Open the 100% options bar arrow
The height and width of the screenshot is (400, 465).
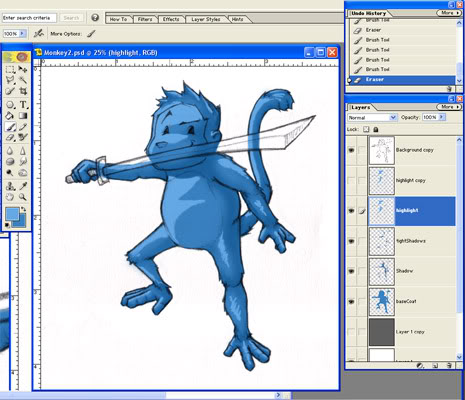tap(23, 34)
